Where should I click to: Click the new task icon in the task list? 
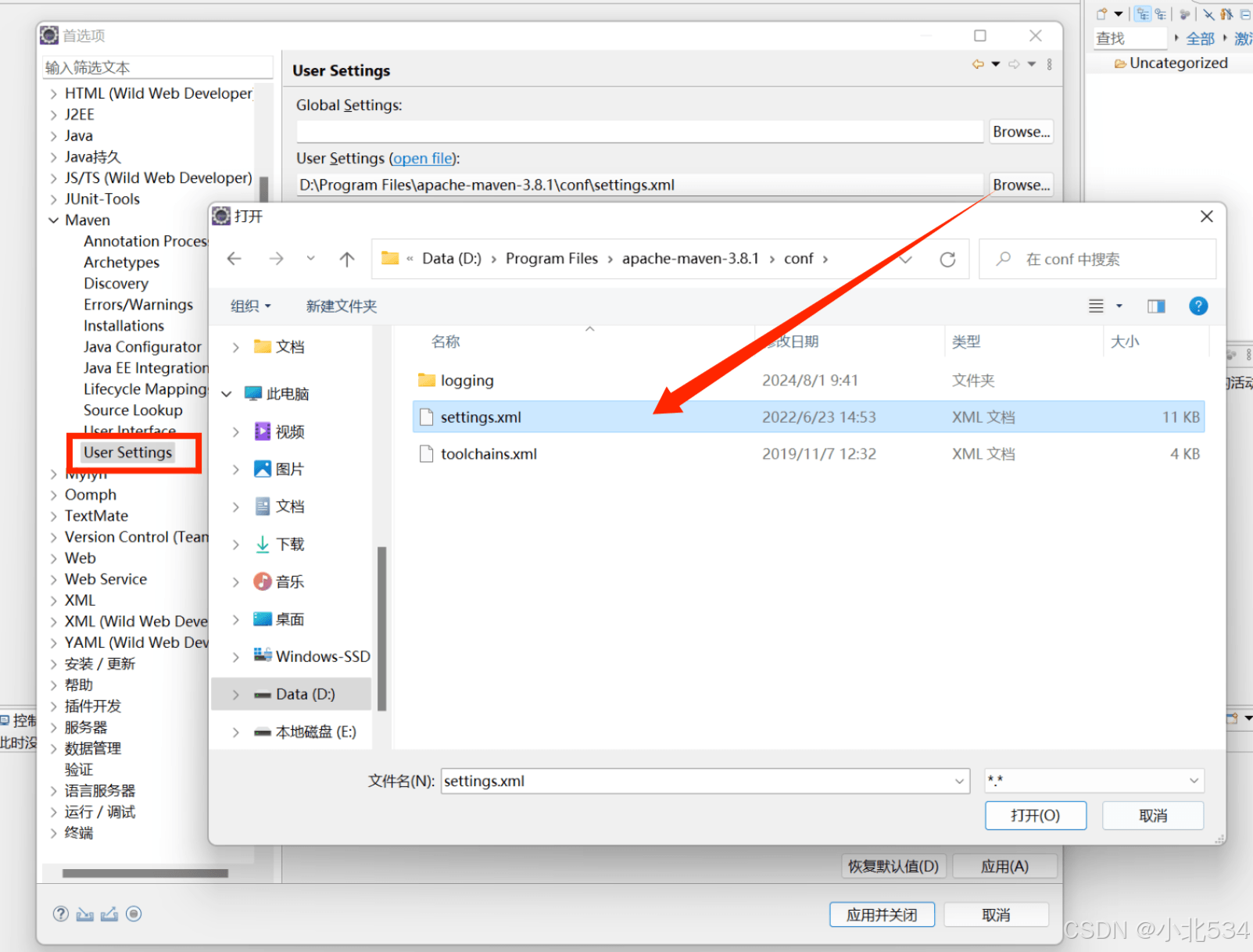click(x=1101, y=13)
